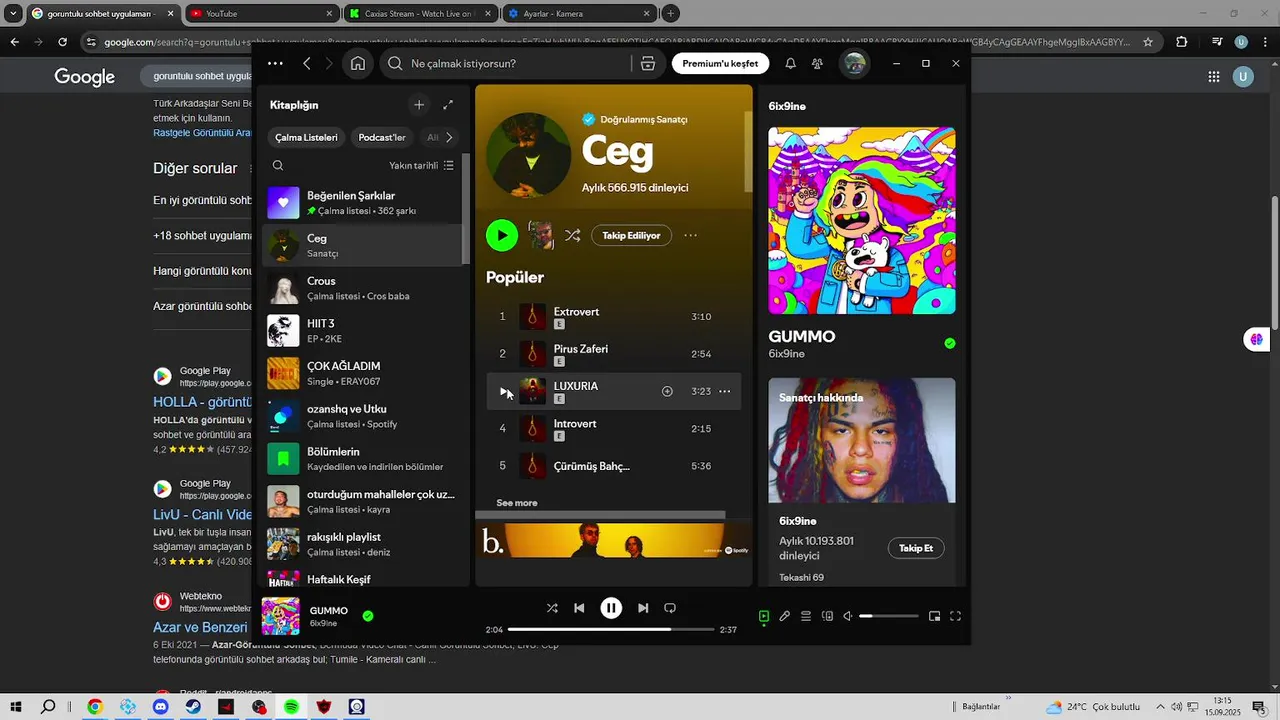The image size is (1280, 720).
Task: Open the user profile avatar in Spotify
Action: (854, 63)
